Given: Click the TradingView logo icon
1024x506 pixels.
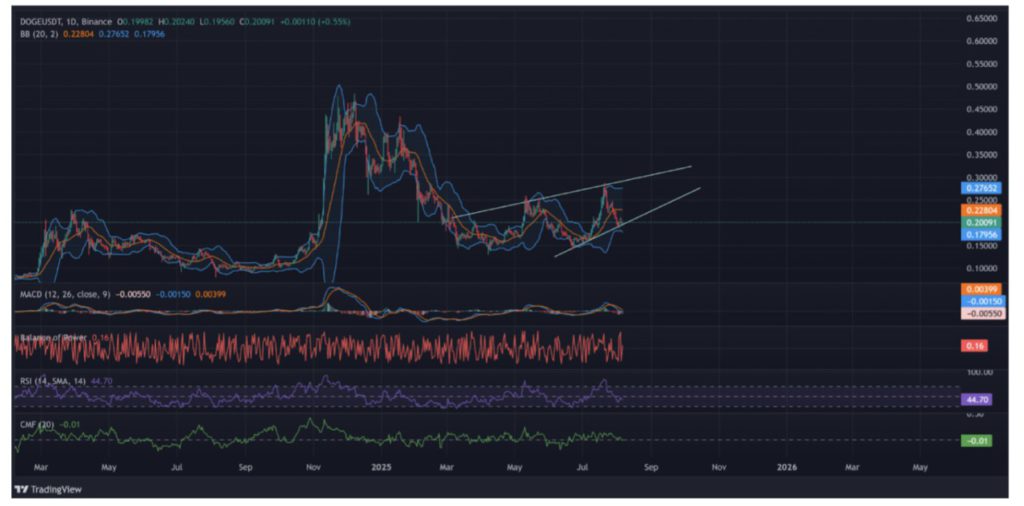Looking at the screenshot, I should tap(20, 489).
